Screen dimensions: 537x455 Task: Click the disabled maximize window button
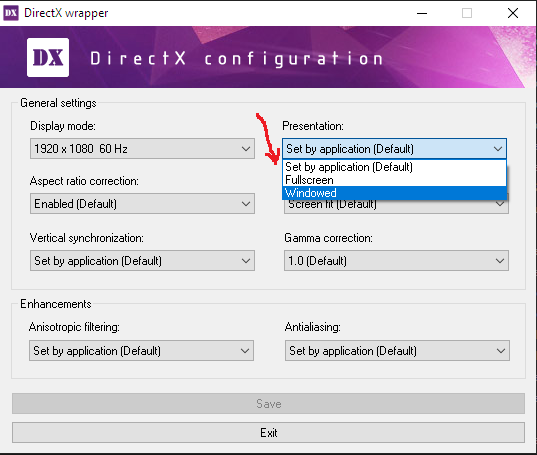tap(467, 13)
